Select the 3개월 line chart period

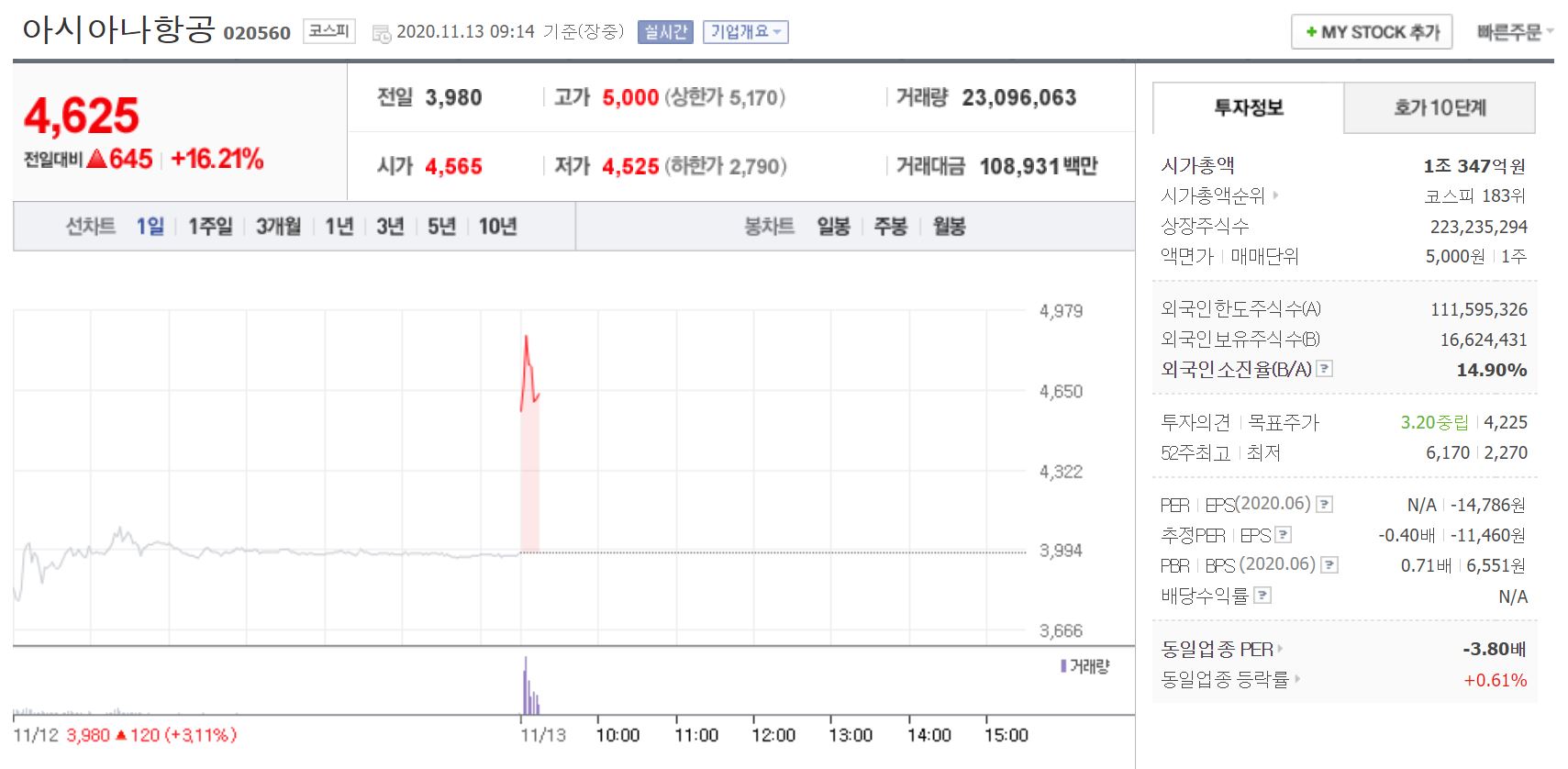point(278,226)
